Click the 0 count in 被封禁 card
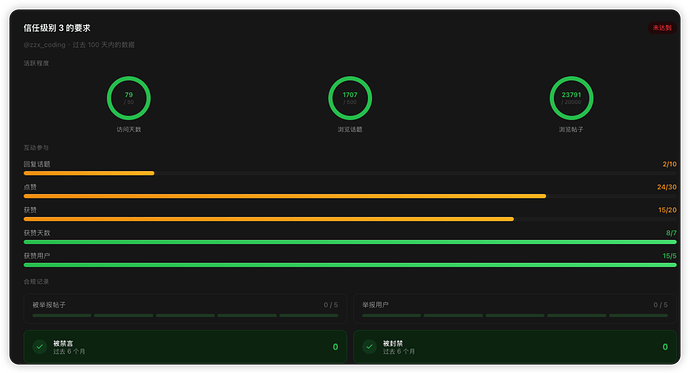 tap(665, 347)
